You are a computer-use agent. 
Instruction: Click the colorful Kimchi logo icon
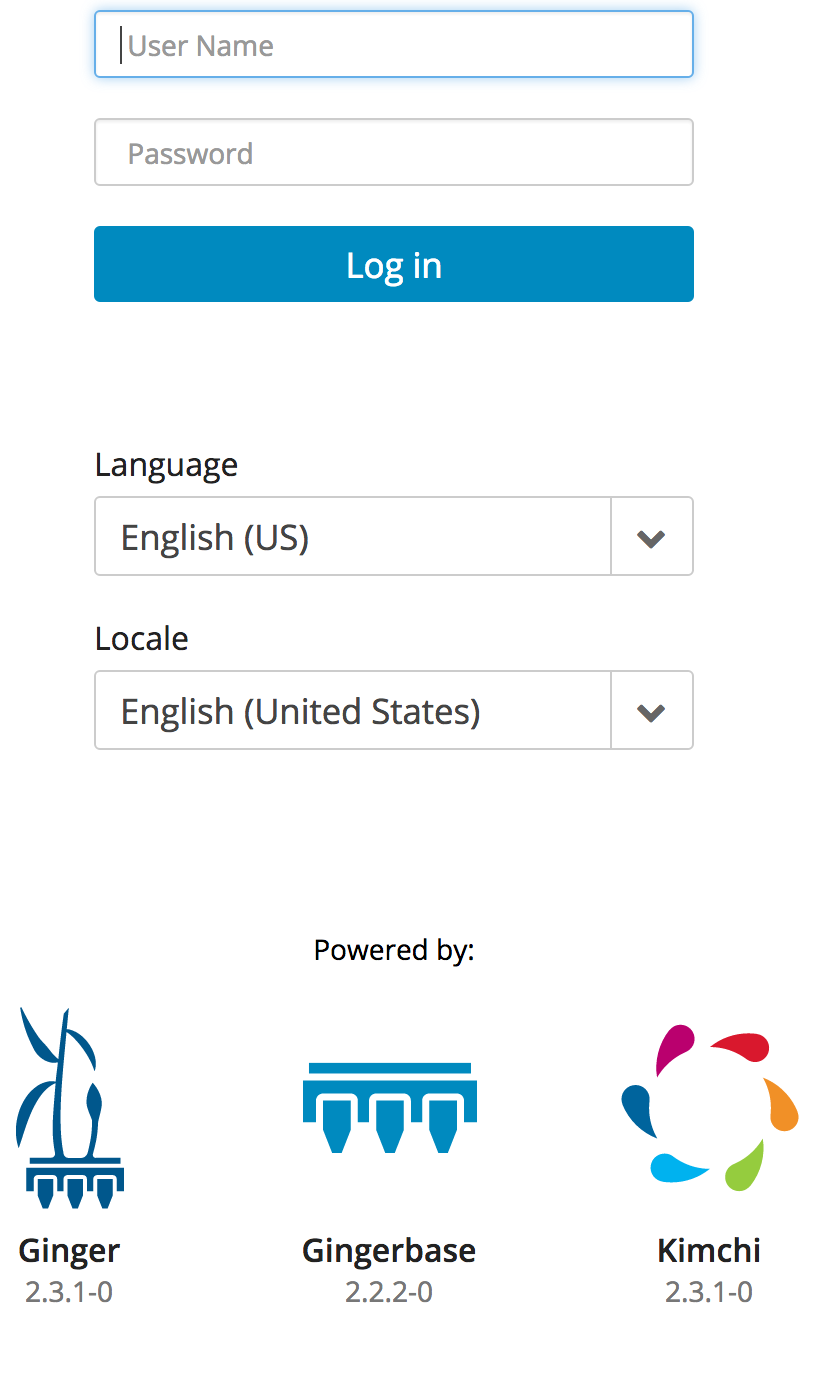709,1108
